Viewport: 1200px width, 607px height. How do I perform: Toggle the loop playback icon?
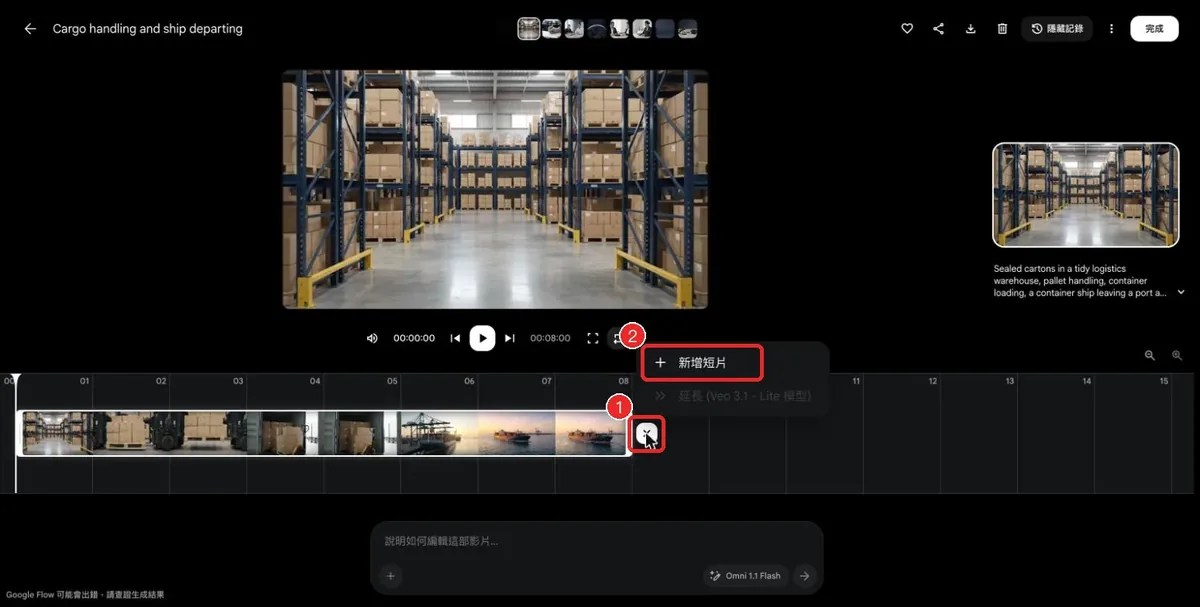click(x=618, y=338)
